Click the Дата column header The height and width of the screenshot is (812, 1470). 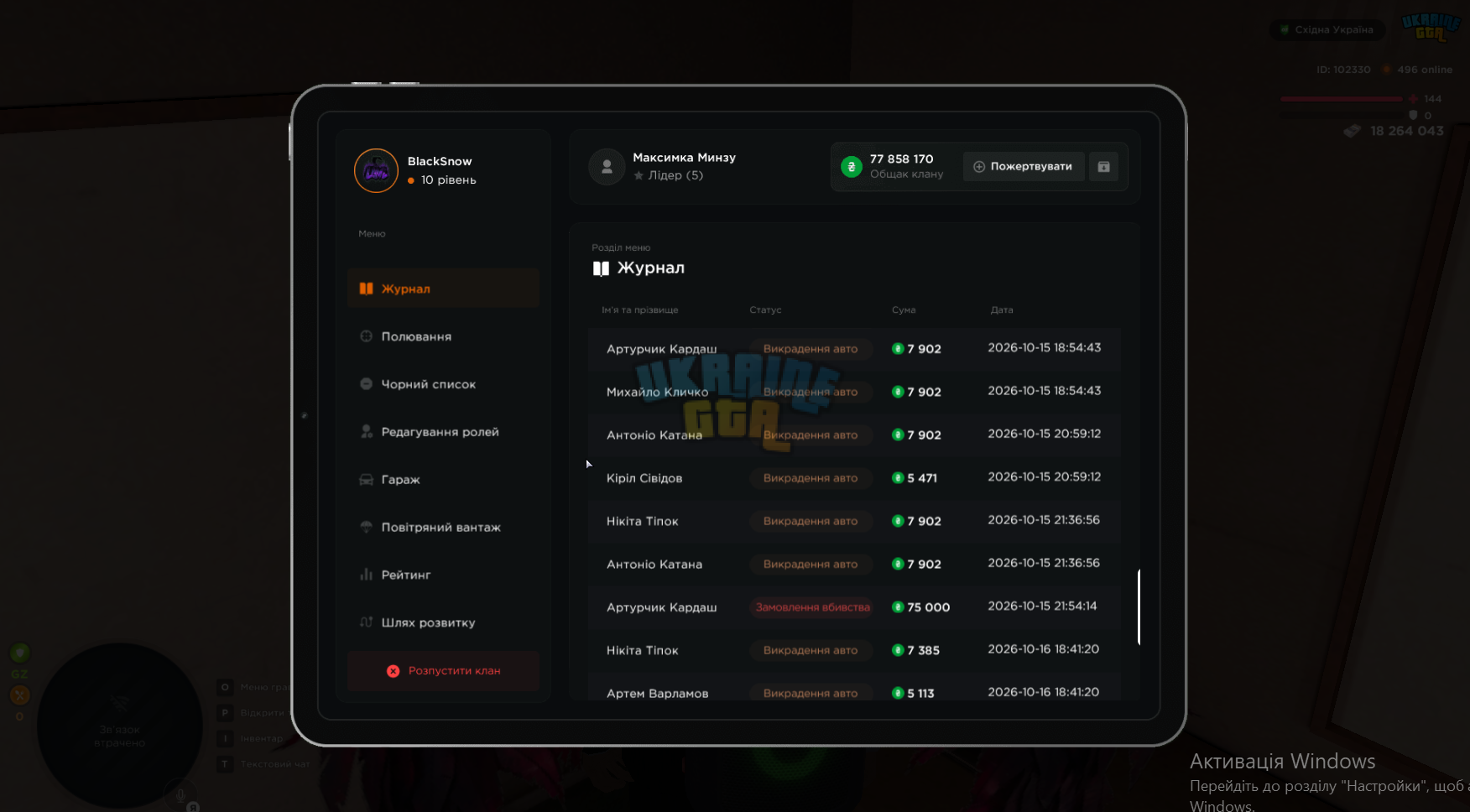(x=1002, y=310)
